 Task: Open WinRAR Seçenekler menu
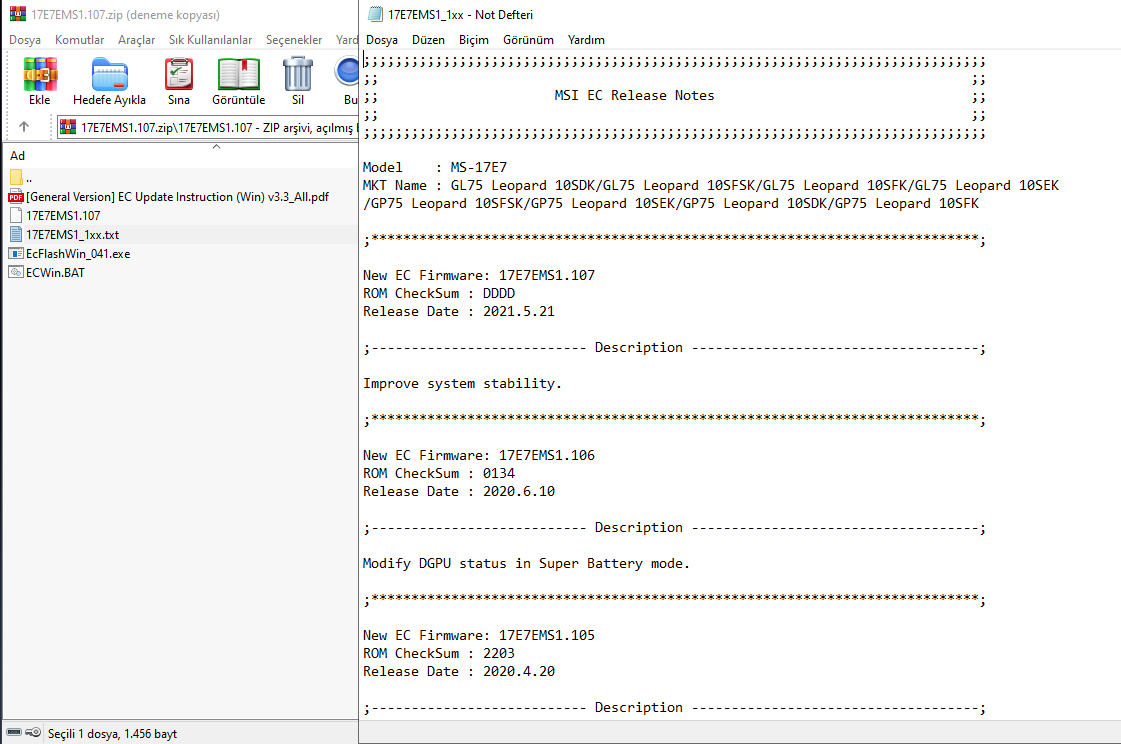point(294,40)
